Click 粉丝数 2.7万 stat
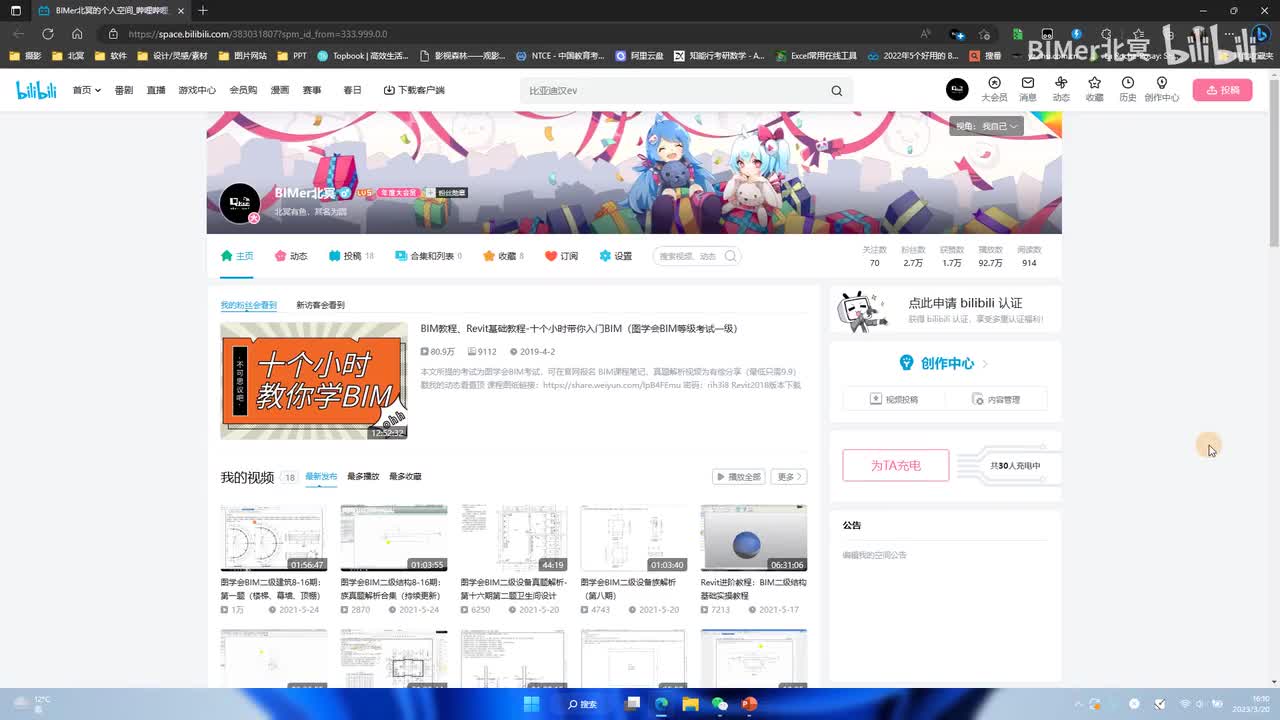The height and width of the screenshot is (720, 1280). tap(912, 256)
